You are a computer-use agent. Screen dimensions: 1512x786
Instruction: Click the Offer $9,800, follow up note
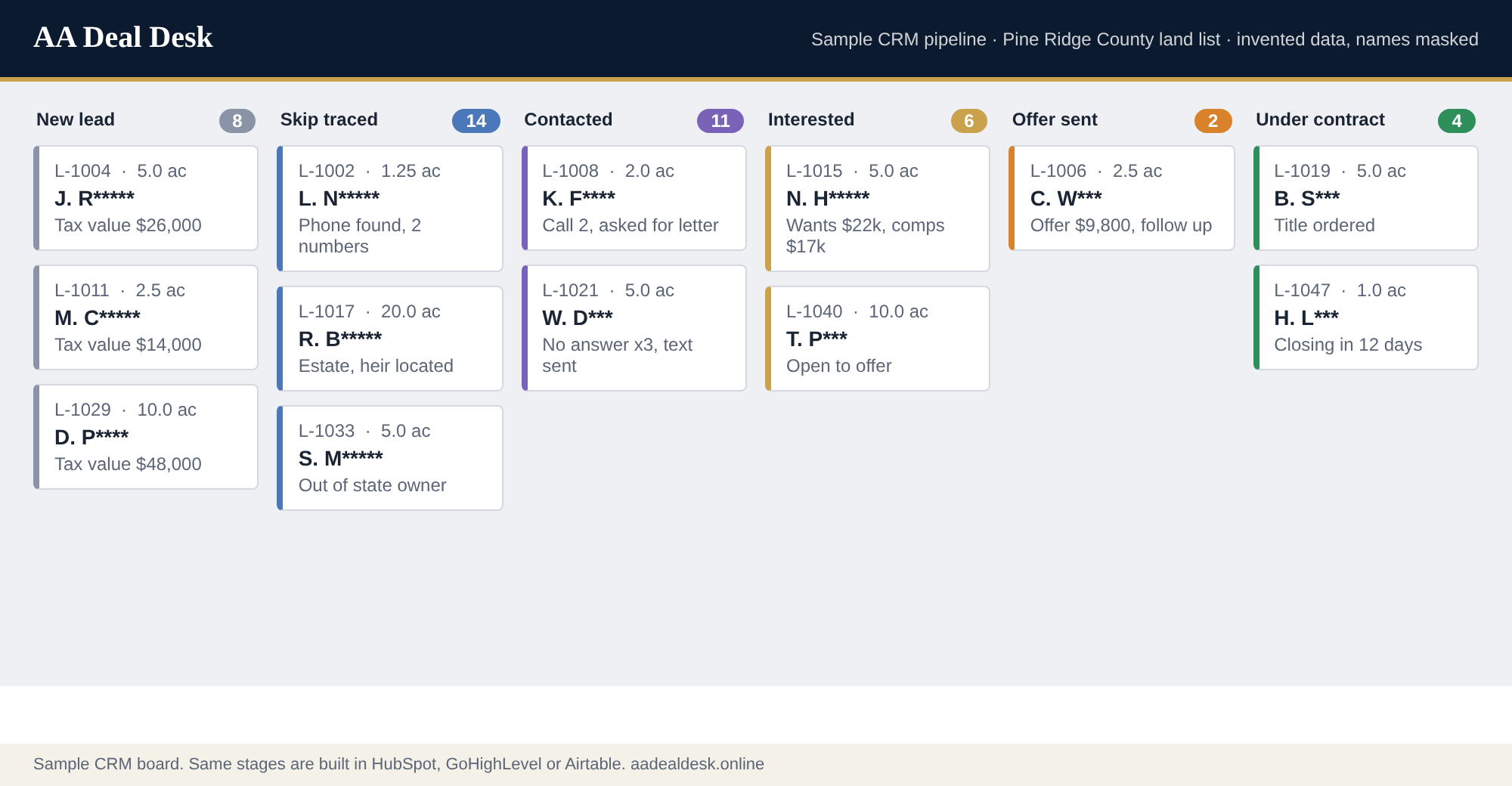pos(1121,225)
